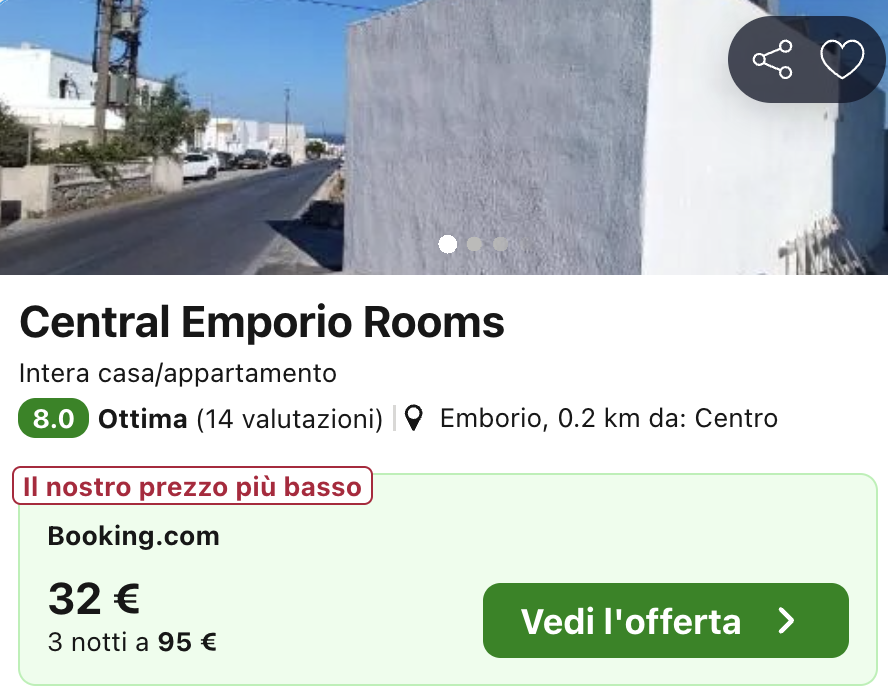The image size is (888, 698).
Task: Click the 'Il nostro prezzo più basso' badge
Action: click(x=192, y=486)
